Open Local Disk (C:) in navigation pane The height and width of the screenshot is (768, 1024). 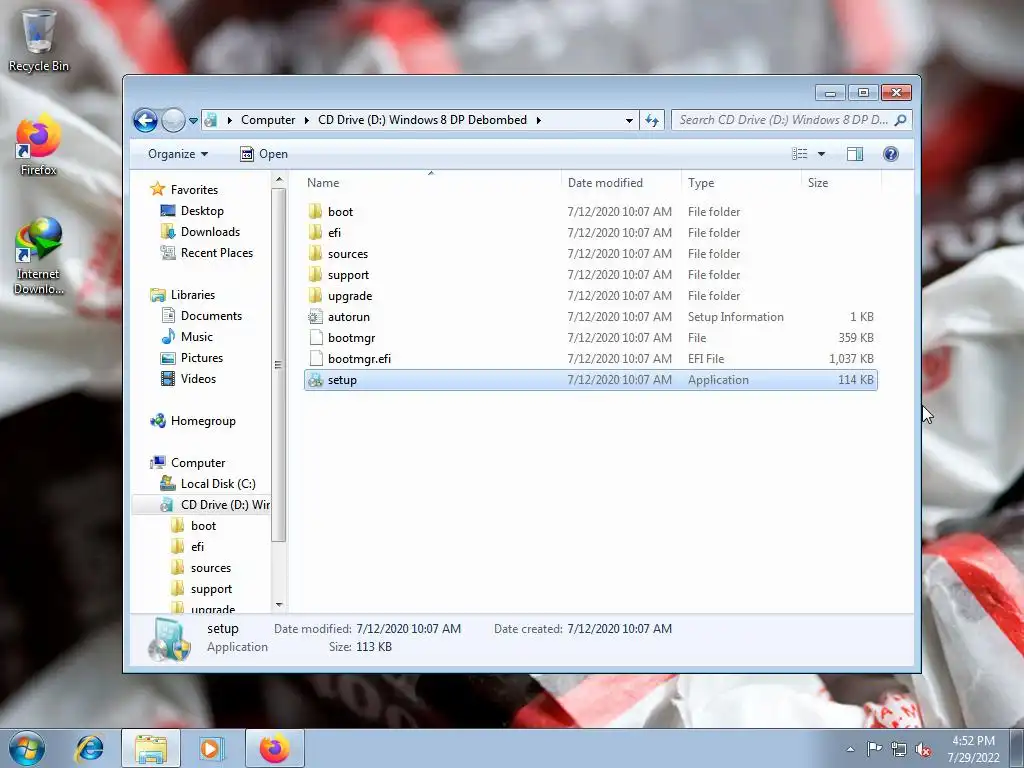pos(208,484)
